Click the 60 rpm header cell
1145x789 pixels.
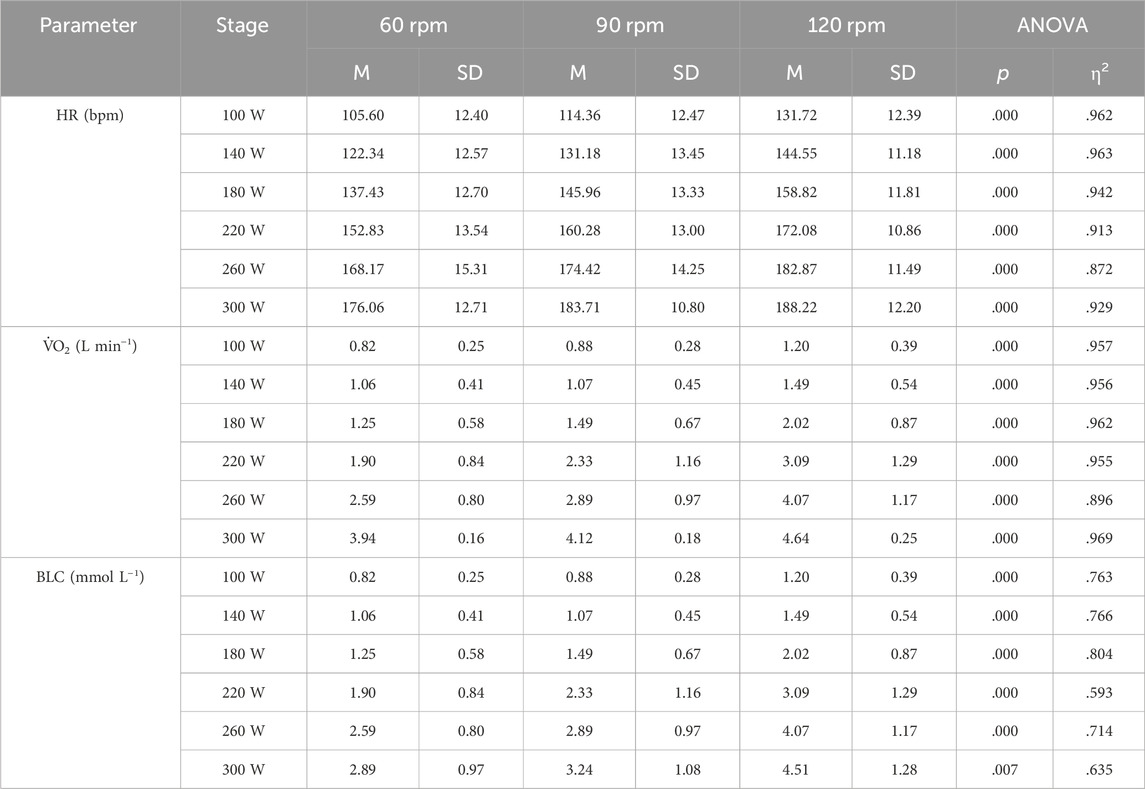click(x=414, y=25)
